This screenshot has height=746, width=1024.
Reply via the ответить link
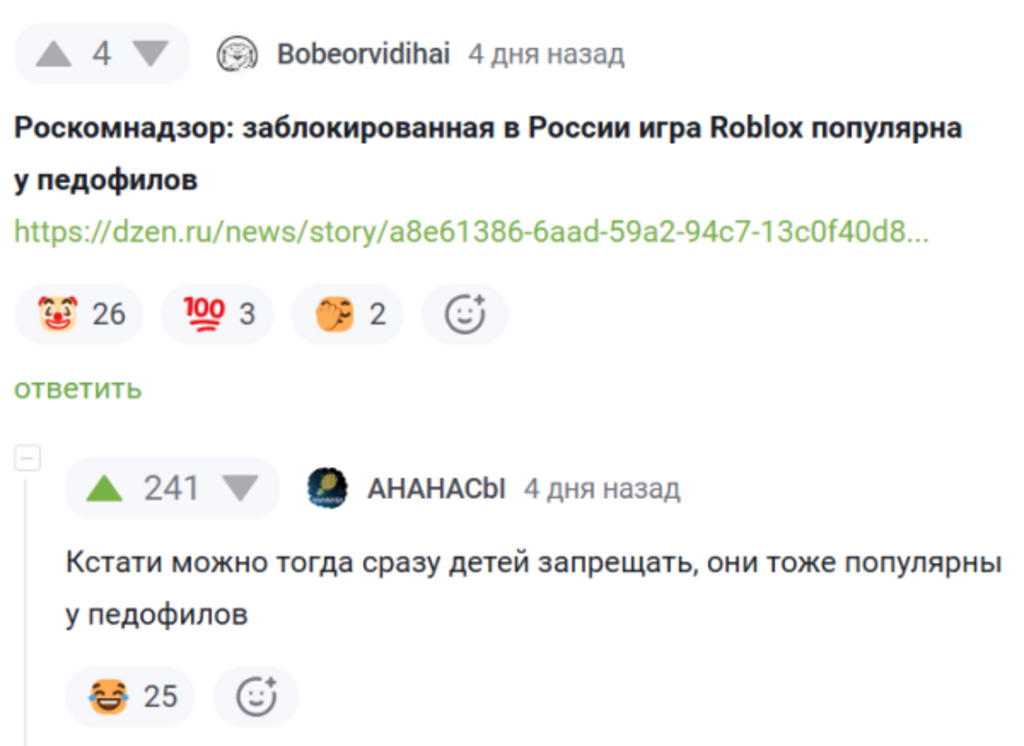[x=77, y=388]
